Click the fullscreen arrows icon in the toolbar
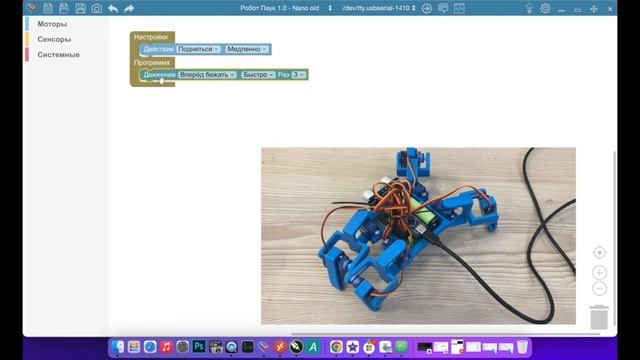Screen dimensions: 640x360 [594, 9]
